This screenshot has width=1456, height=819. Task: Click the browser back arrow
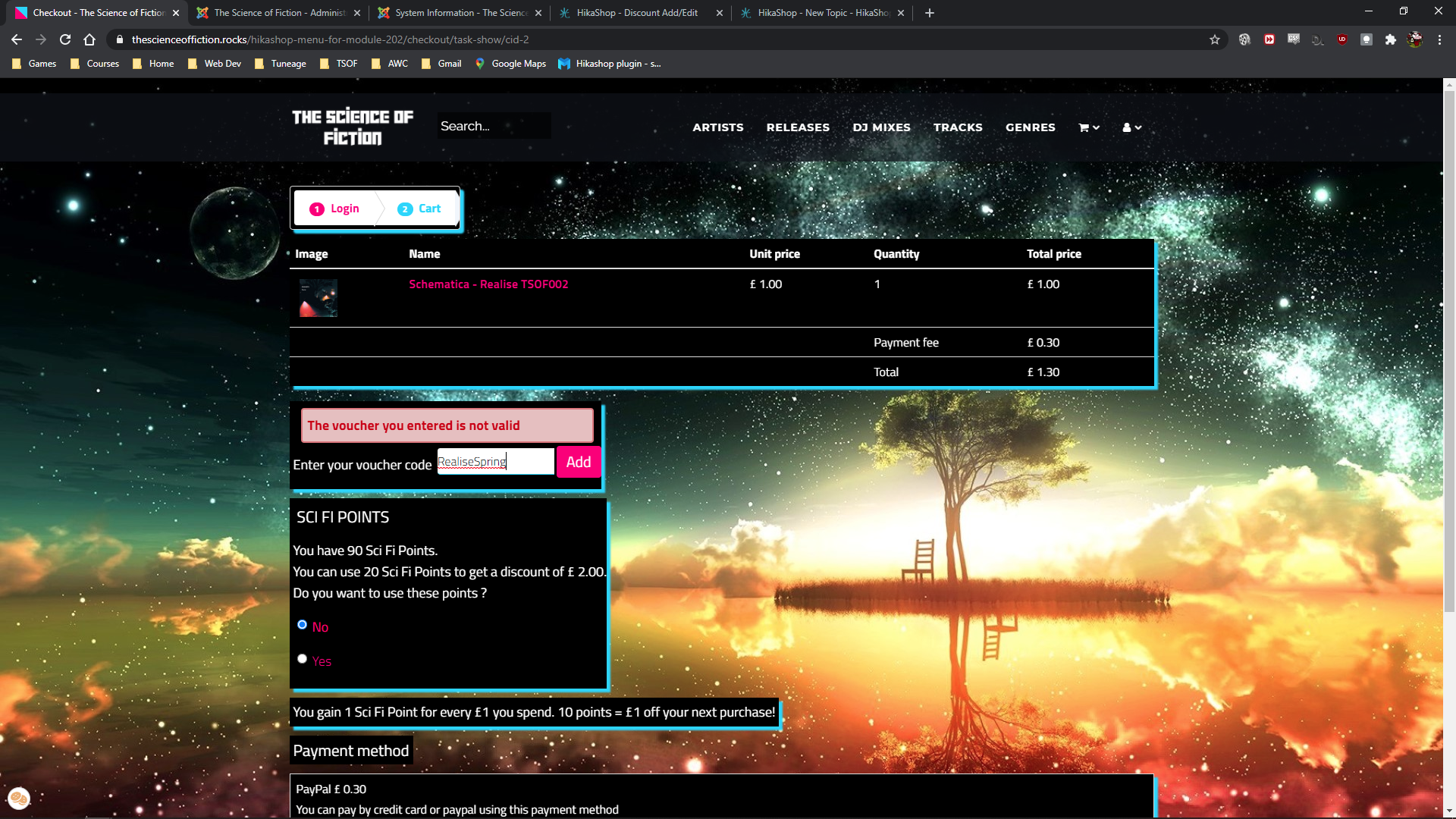coord(17,39)
